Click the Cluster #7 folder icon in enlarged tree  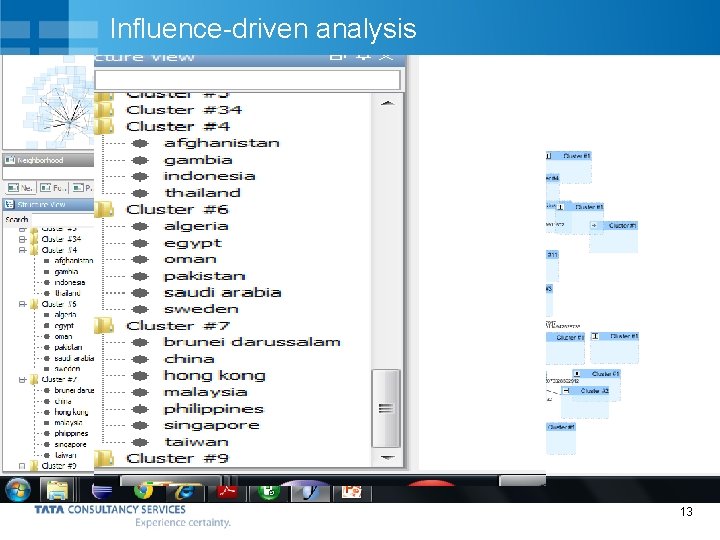click(x=105, y=326)
